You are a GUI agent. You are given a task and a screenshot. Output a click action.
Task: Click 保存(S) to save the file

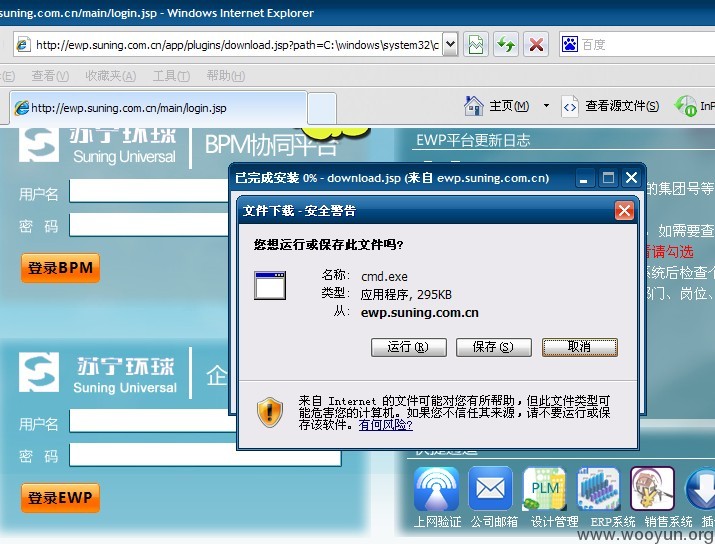493,347
